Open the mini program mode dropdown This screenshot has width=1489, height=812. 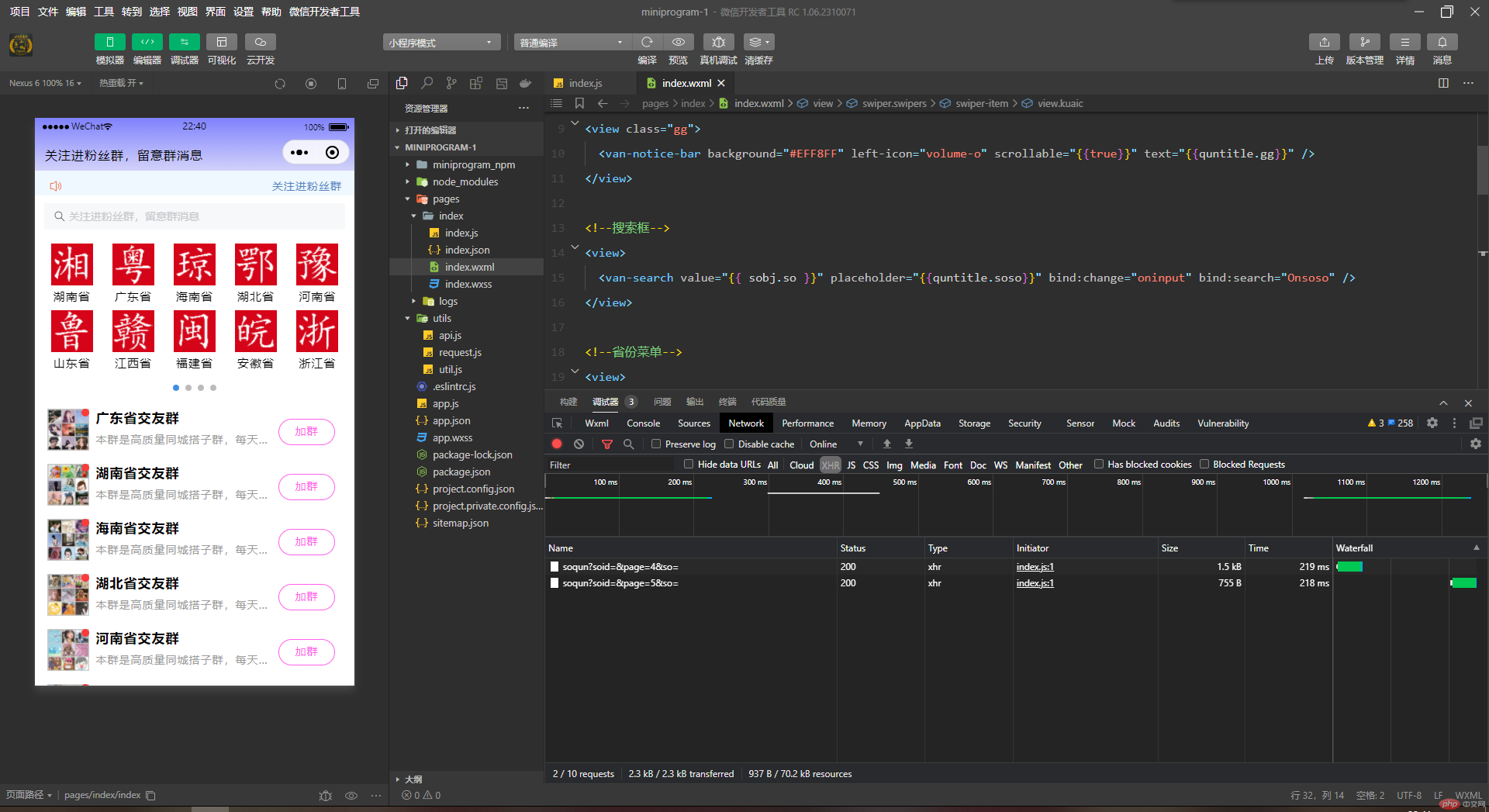pyautogui.click(x=440, y=43)
